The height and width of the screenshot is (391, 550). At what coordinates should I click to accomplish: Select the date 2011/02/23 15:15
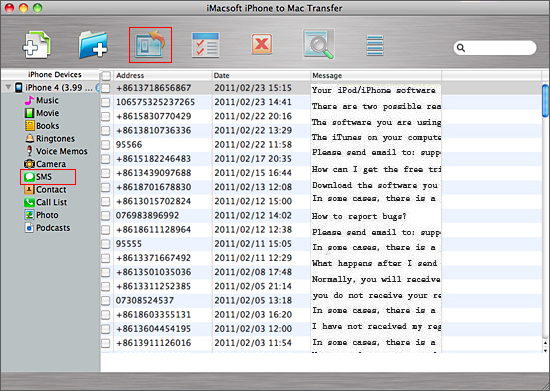tap(253, 88)
